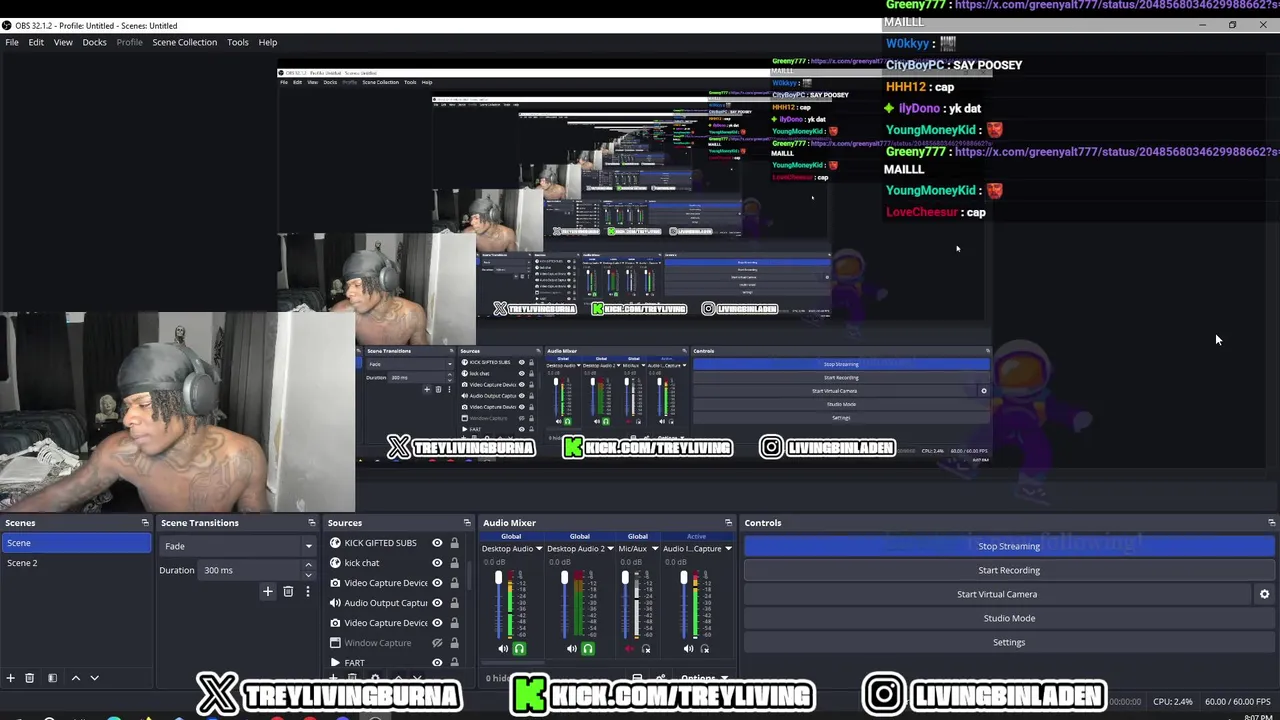Image resolution: width=1280 pixels, height=720 pixels.
Task: Open the Edit menu
Action: click(x=36, y=42)
